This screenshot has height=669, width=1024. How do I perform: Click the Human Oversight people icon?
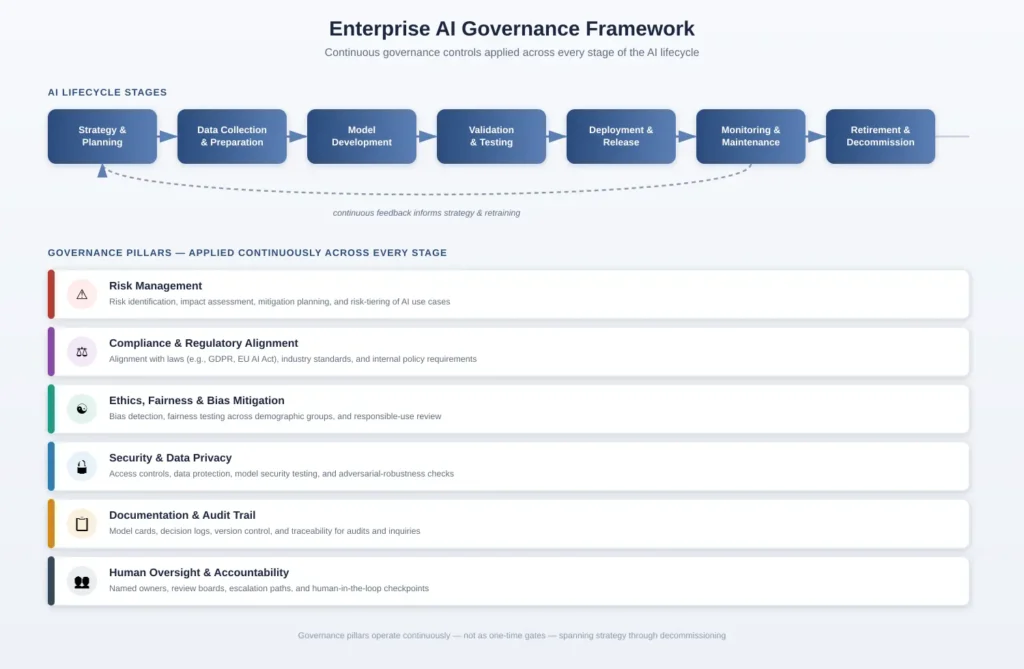[x=82, y=581]
